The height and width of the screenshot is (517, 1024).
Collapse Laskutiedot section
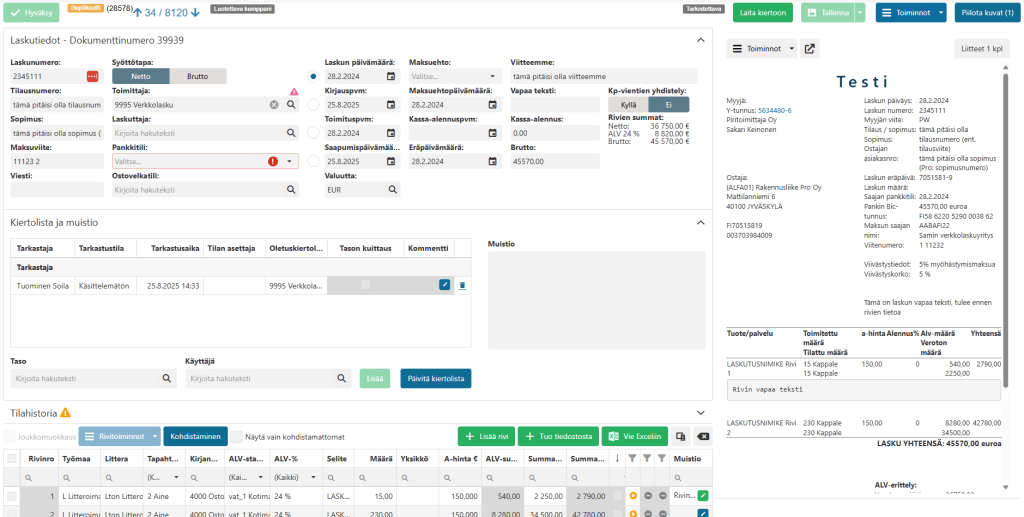click(701, 40)
